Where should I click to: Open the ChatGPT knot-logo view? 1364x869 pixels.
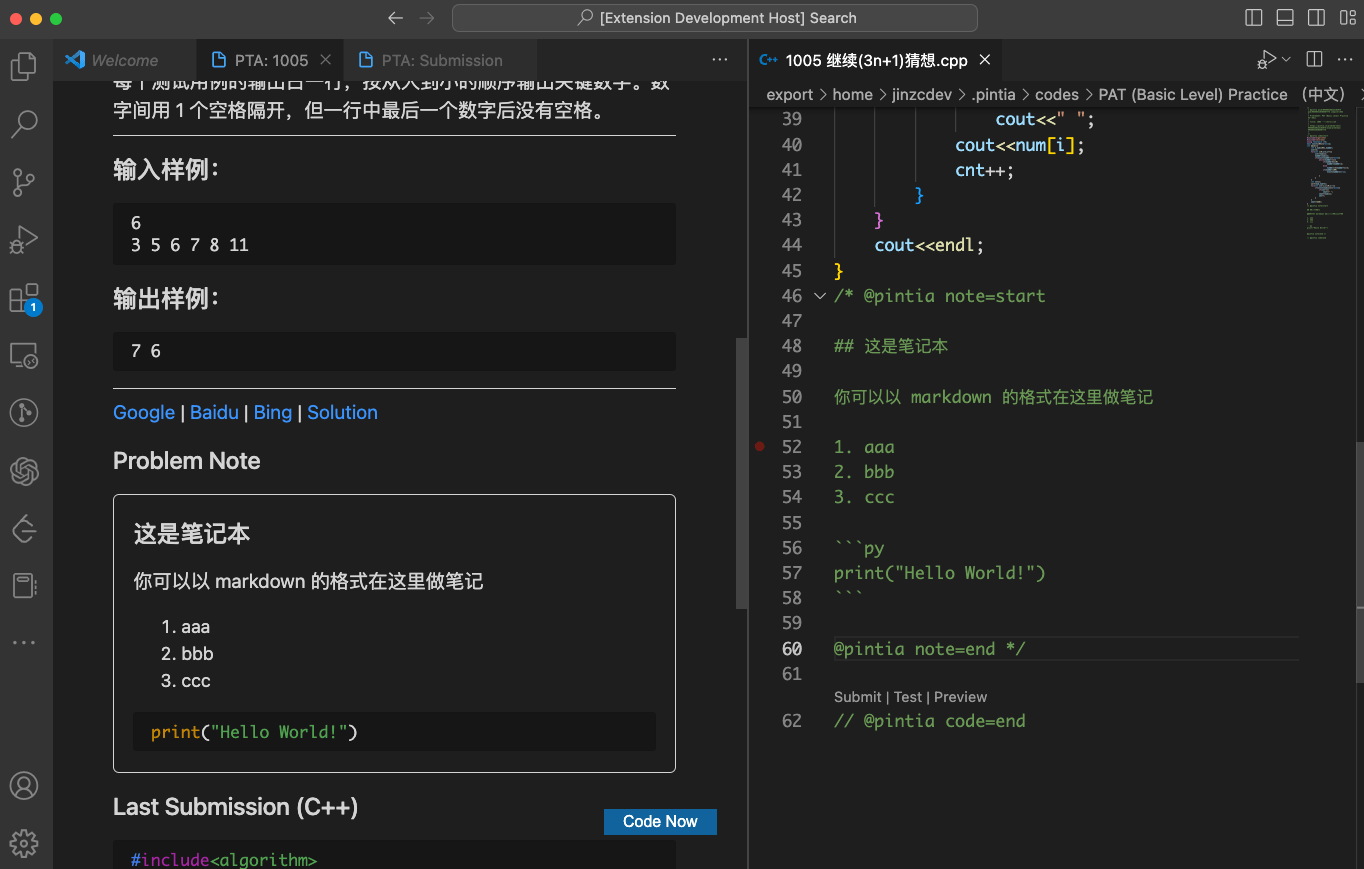(x=24, y=470)
